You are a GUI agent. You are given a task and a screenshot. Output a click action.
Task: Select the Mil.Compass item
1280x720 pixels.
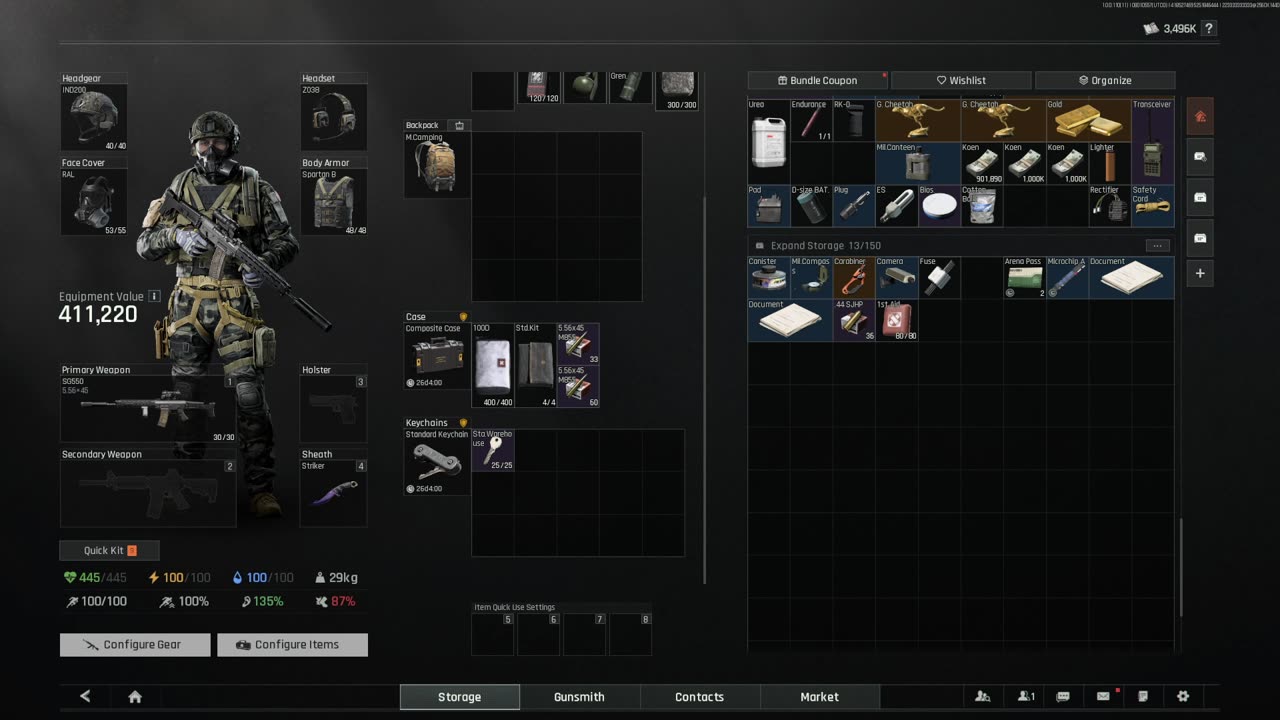[810, 277]
